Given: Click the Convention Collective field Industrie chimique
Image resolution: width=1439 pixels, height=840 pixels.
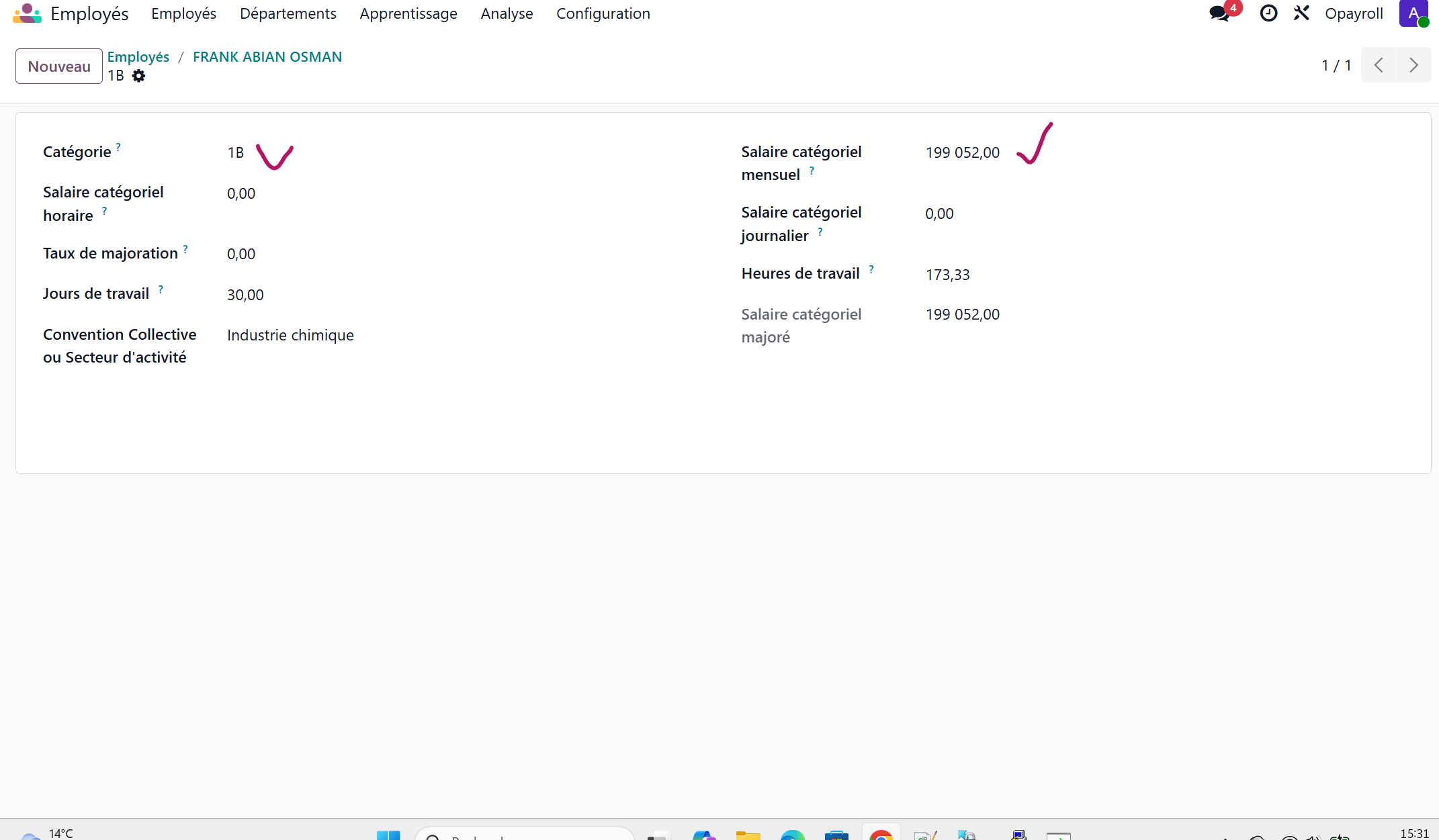Looking at the screenshot, I should (290, 335).
